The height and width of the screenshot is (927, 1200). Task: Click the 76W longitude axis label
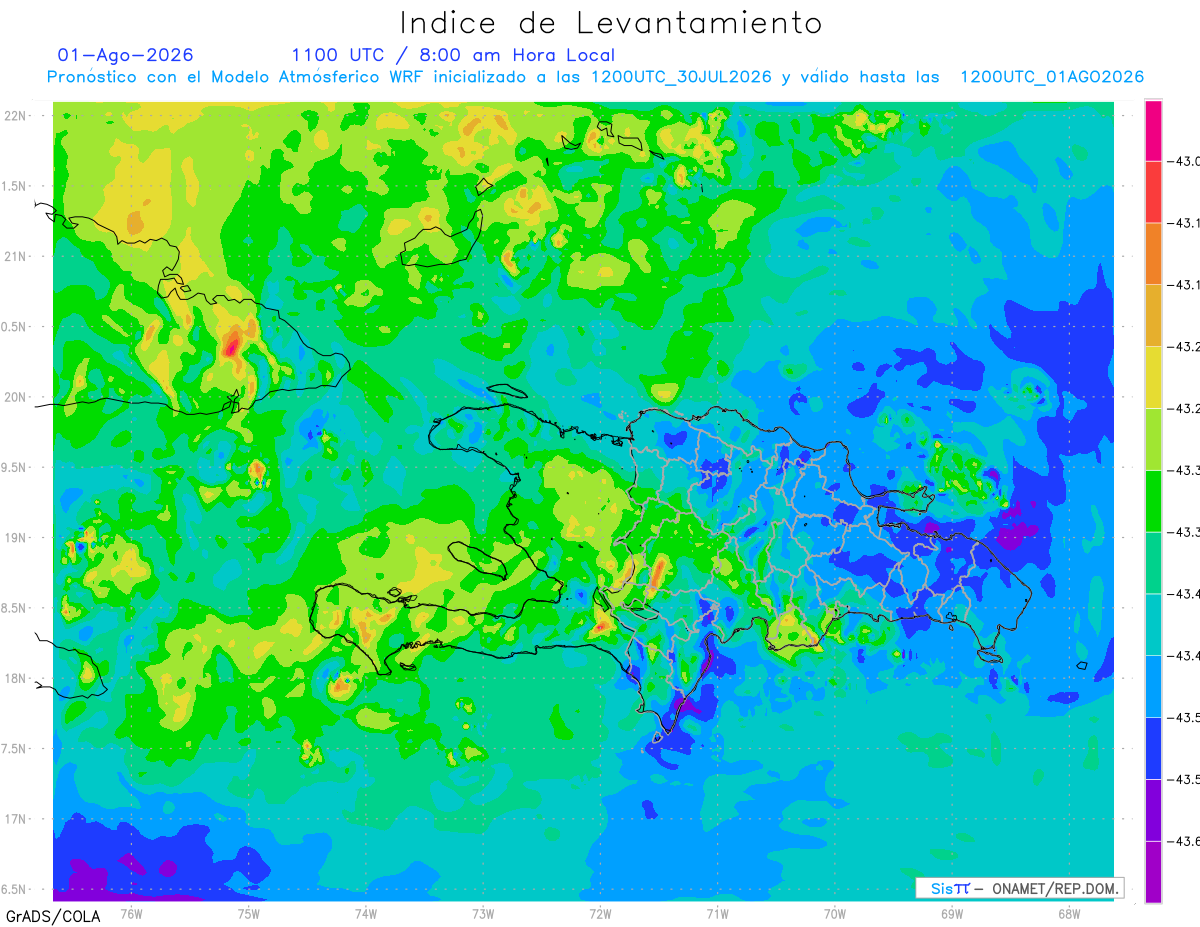pyautogui.click(x=131, y=913)
